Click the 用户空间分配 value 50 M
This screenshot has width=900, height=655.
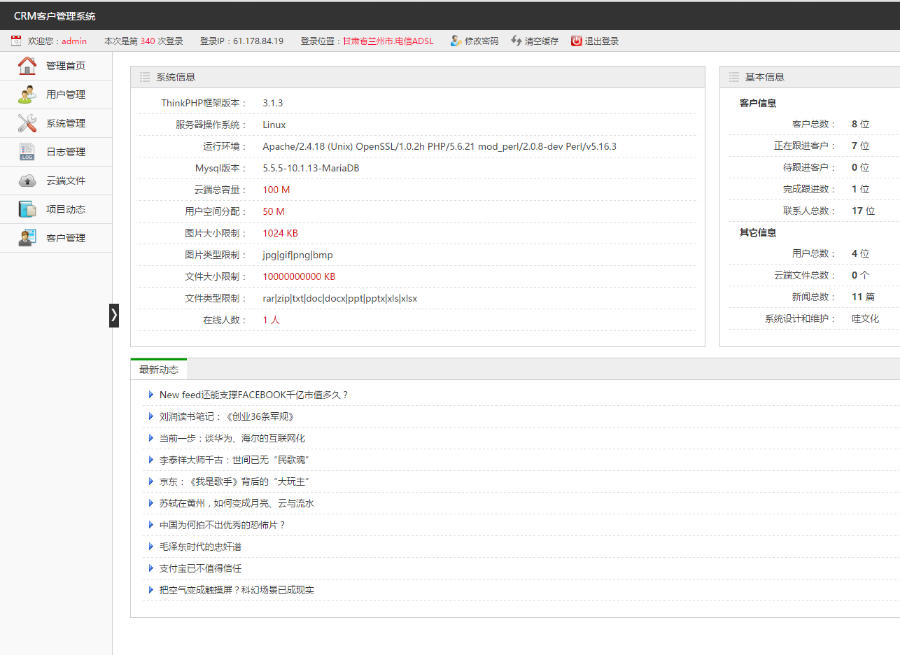coord(273,212)
